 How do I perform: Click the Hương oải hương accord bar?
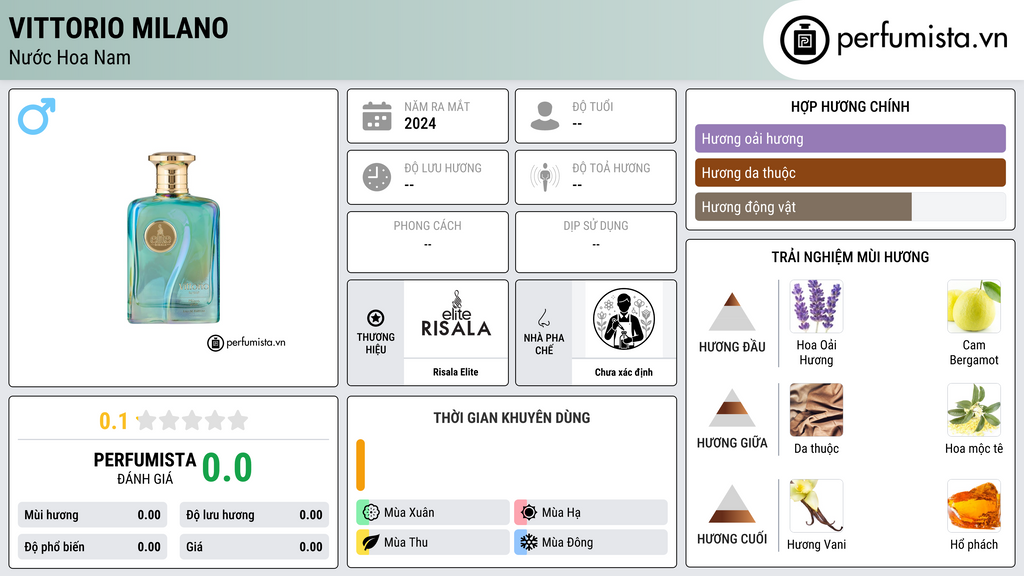850,138
